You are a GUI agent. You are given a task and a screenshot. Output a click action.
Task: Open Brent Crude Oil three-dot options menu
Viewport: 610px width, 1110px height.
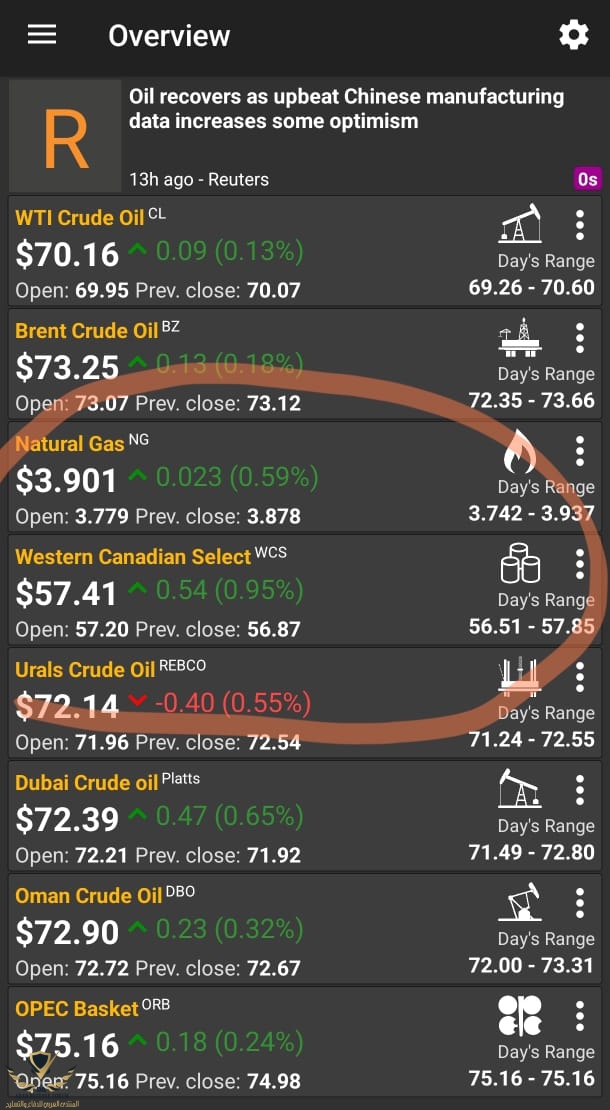[579, 338]
